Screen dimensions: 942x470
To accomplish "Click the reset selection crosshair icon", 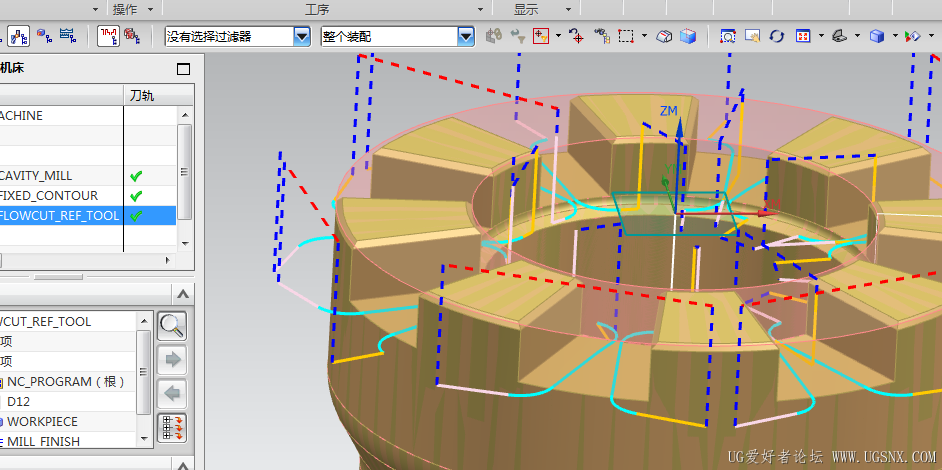I will point(577,36).
